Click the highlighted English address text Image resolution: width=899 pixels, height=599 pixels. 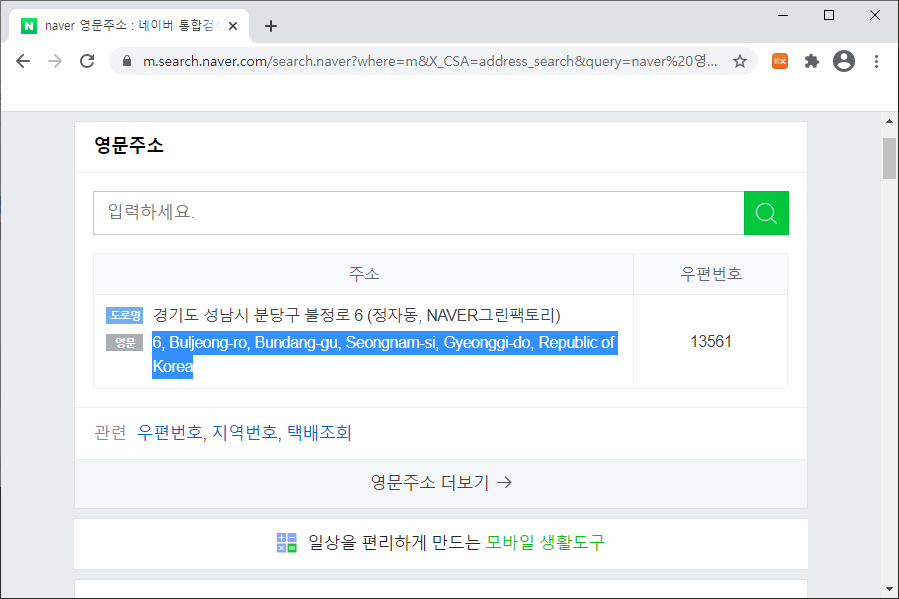pos(384,354)
